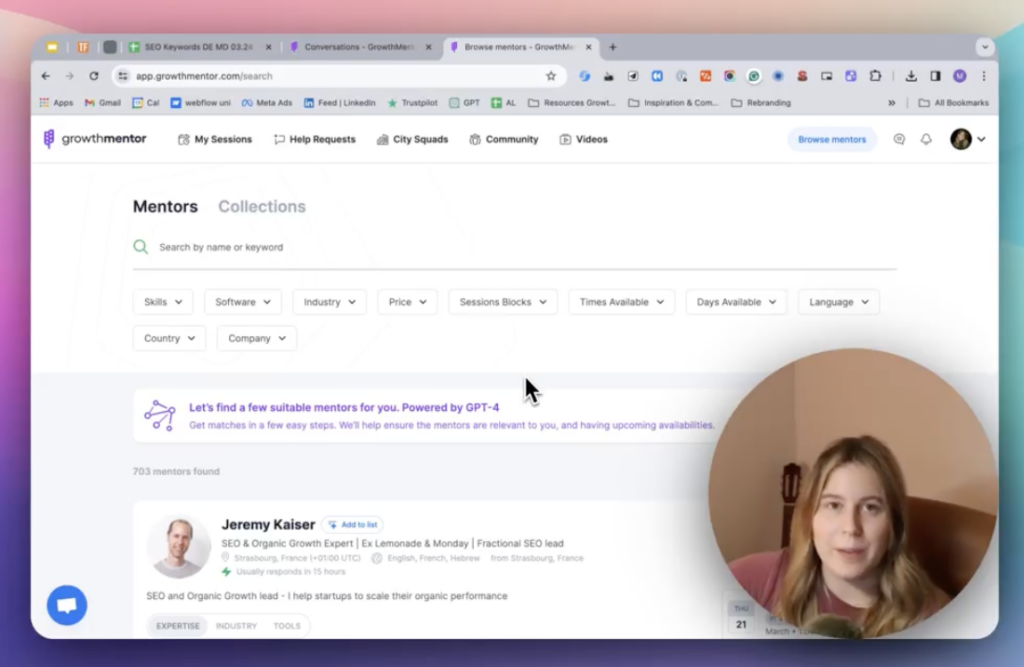This screenshot has height=667, width=1024.
Task: Open the Days Available filter dropdown
Action: [736, 302]
